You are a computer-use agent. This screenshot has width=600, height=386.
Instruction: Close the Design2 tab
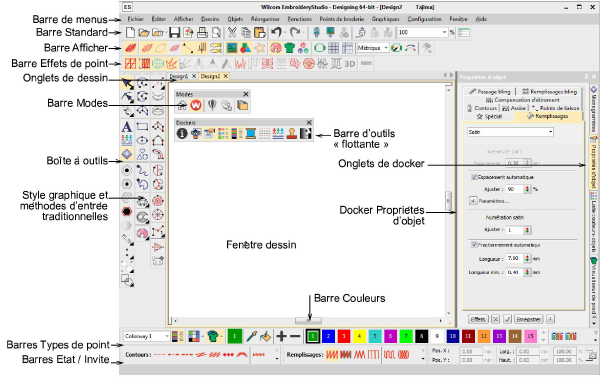[226, 76]
